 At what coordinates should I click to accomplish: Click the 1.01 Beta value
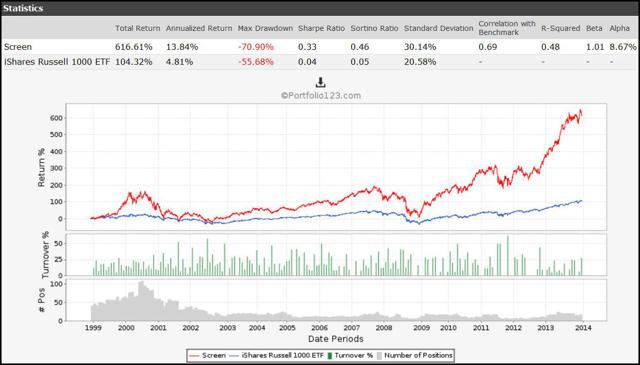595,47
